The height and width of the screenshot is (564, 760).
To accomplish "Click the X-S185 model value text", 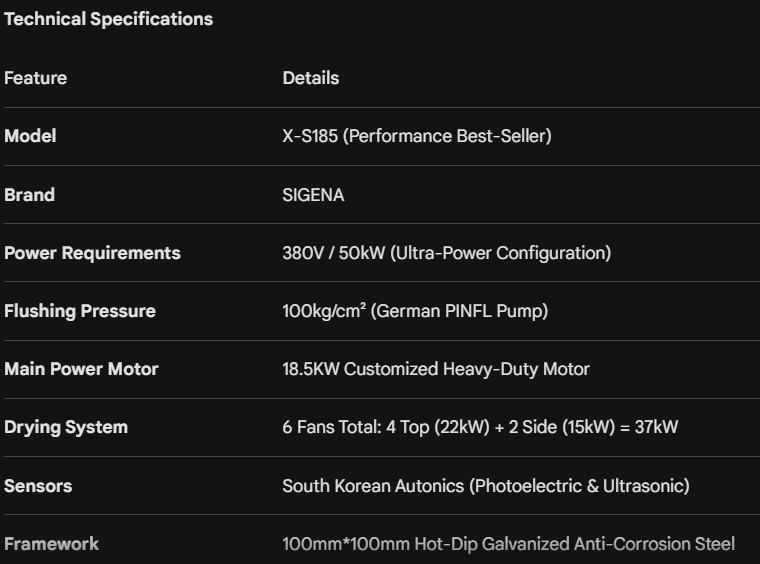I will pyautogui.click(x=417, y=136).
